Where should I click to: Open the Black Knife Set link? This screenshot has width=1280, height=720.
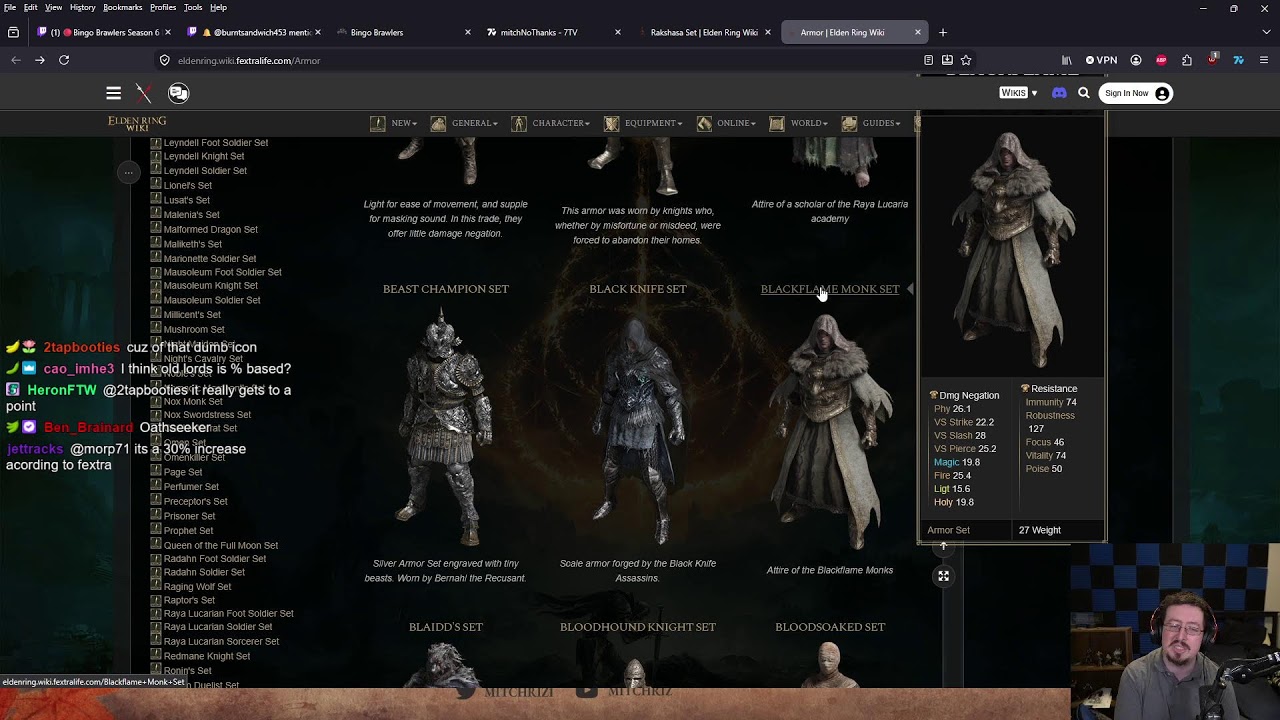tap(638, 289)
